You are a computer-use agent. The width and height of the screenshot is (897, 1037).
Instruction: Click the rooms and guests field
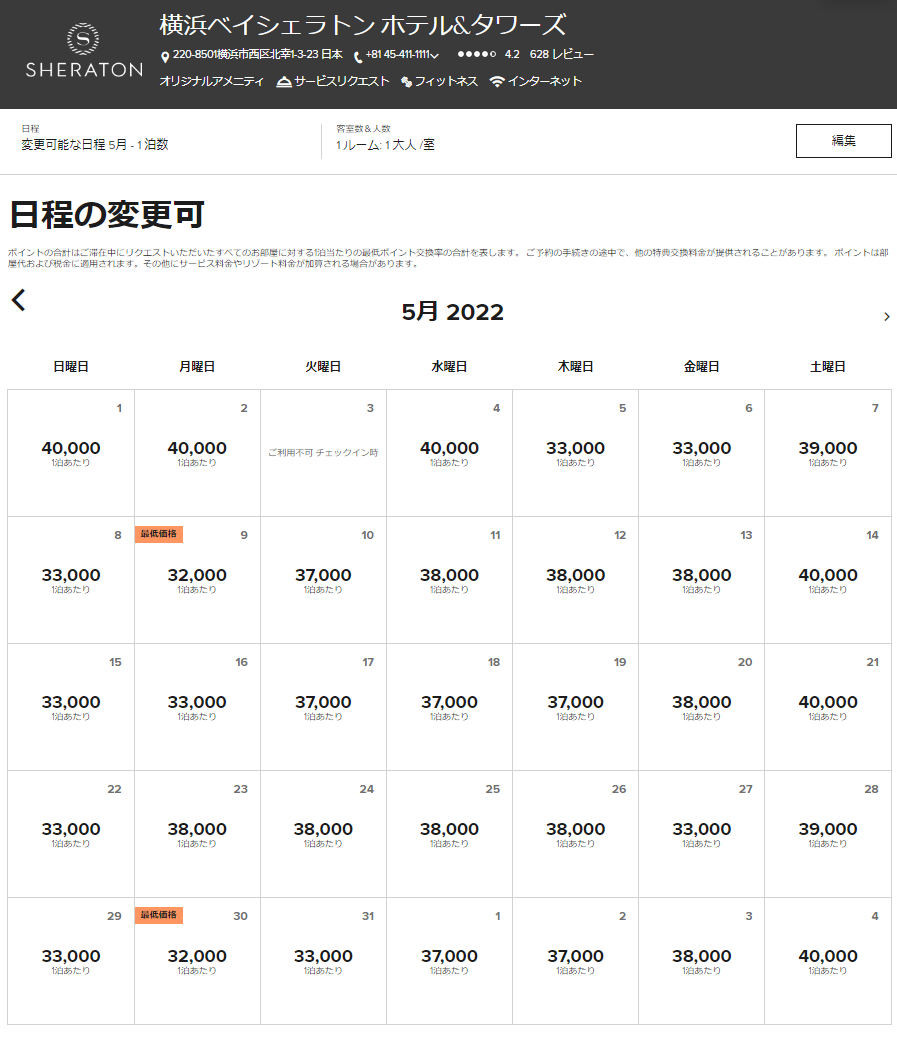coord(385,144)
